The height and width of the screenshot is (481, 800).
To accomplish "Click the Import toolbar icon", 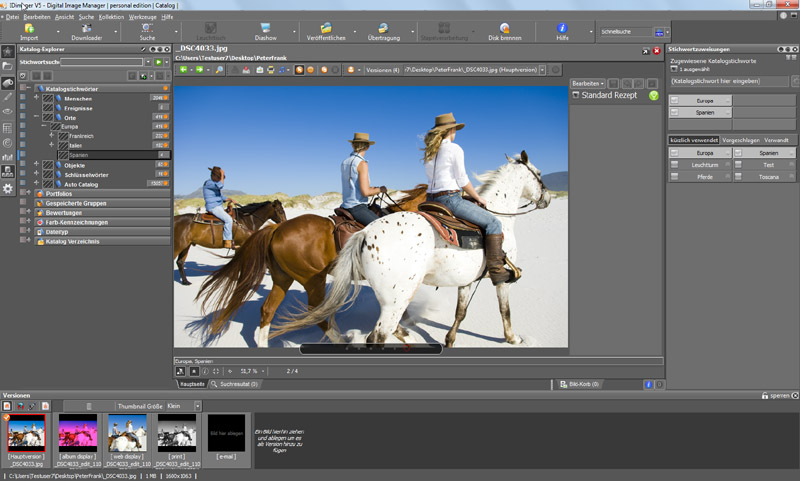I will coord(29,31).
